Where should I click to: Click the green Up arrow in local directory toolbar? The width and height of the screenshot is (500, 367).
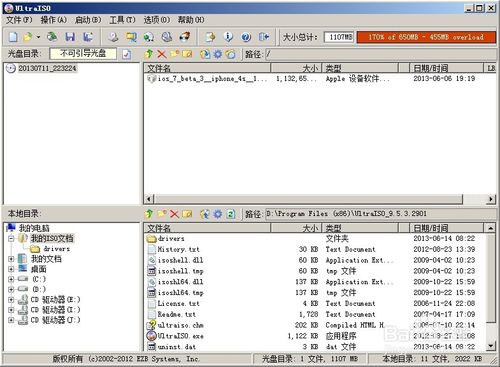(149, 214)
